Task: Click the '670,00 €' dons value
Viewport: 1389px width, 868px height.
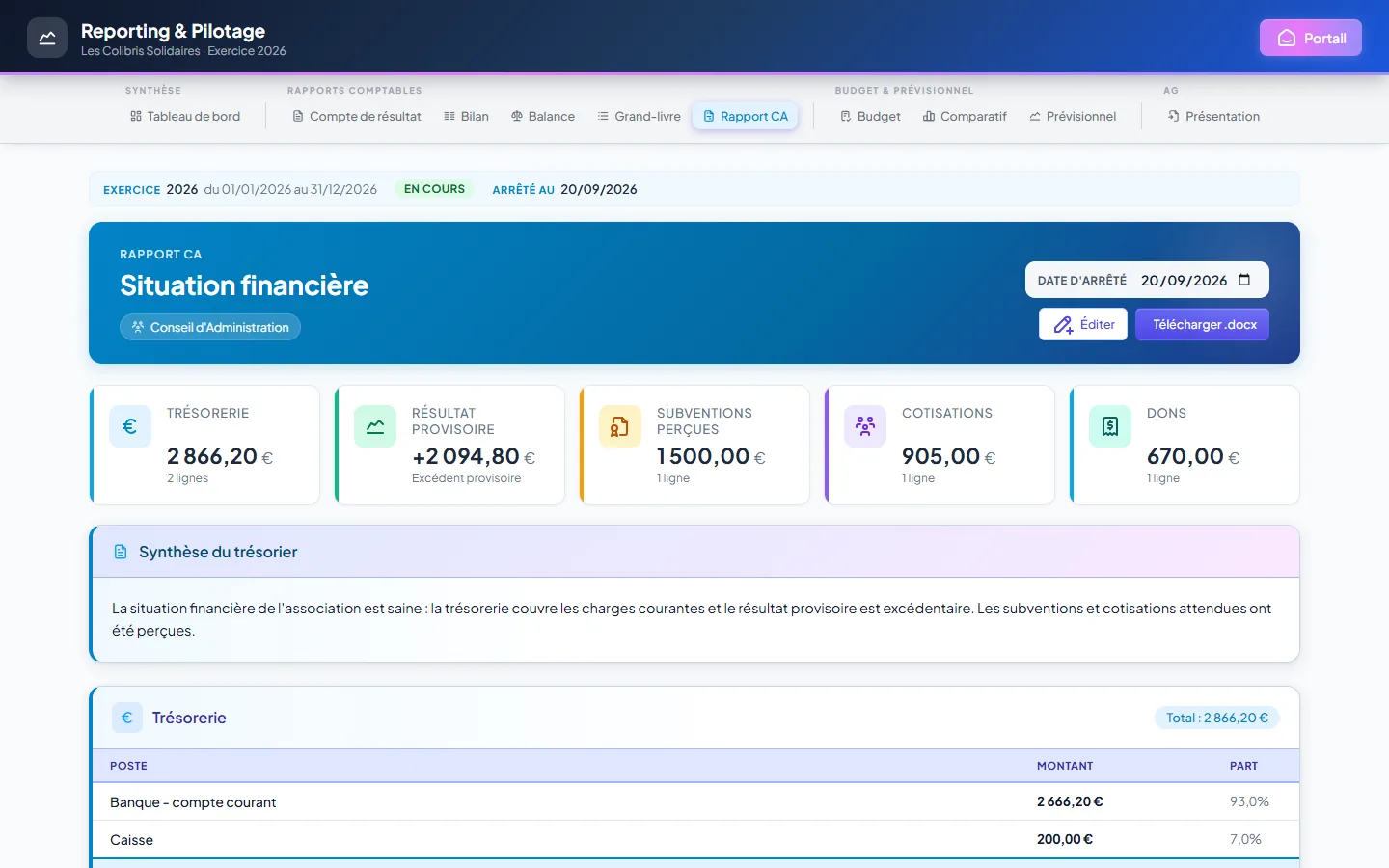Action: (1193, 456)
